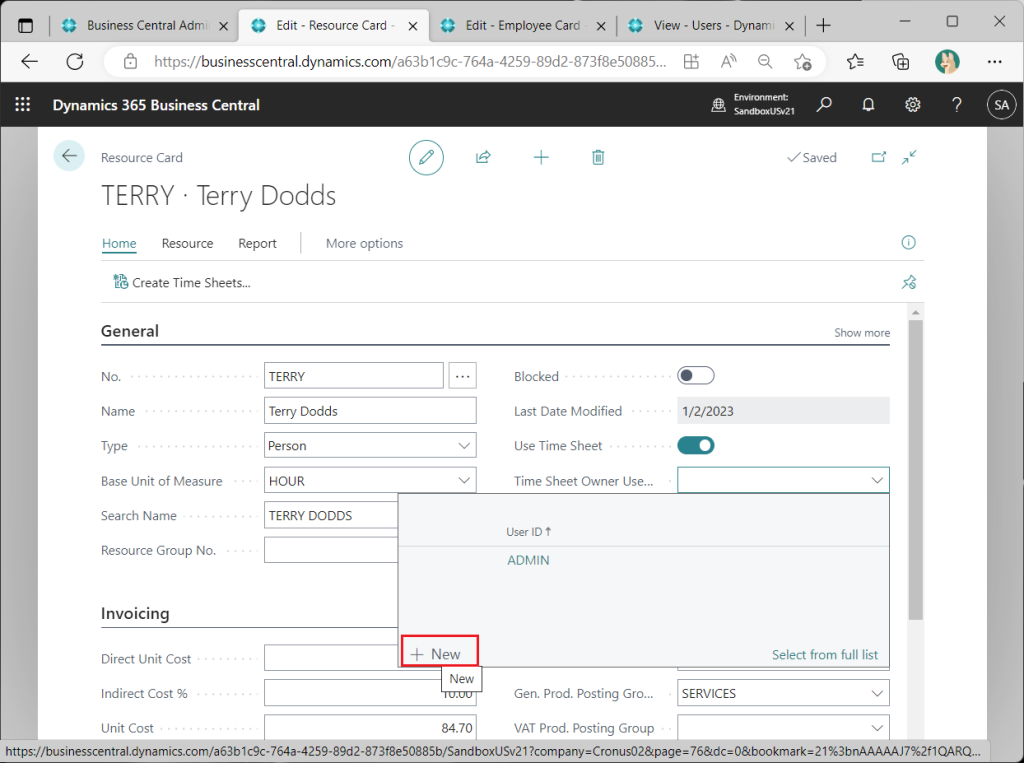The height and width of the screenshot is (763, 1024).
Task: Close the Edit - Resource Card browser tab
Action: pyautogui.click(x=413, y=26)
